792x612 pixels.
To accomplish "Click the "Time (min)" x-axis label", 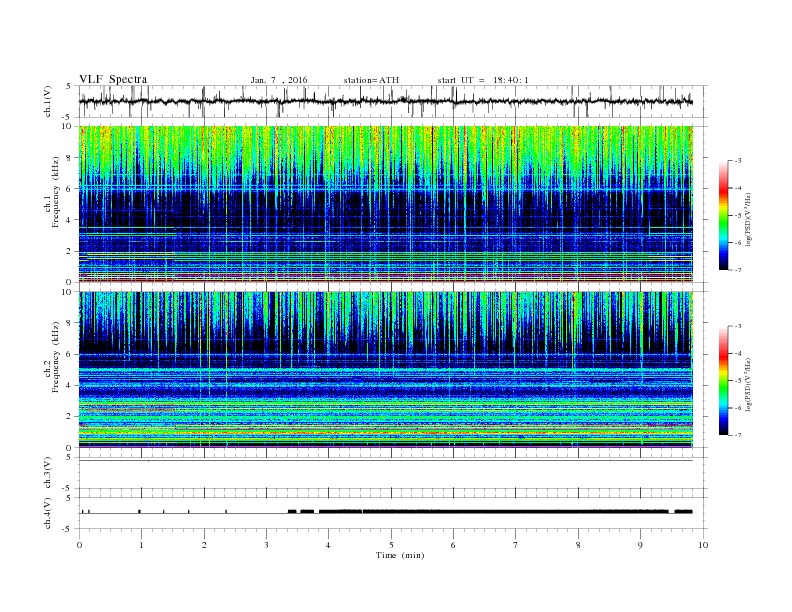I will (x=400, y=555).
